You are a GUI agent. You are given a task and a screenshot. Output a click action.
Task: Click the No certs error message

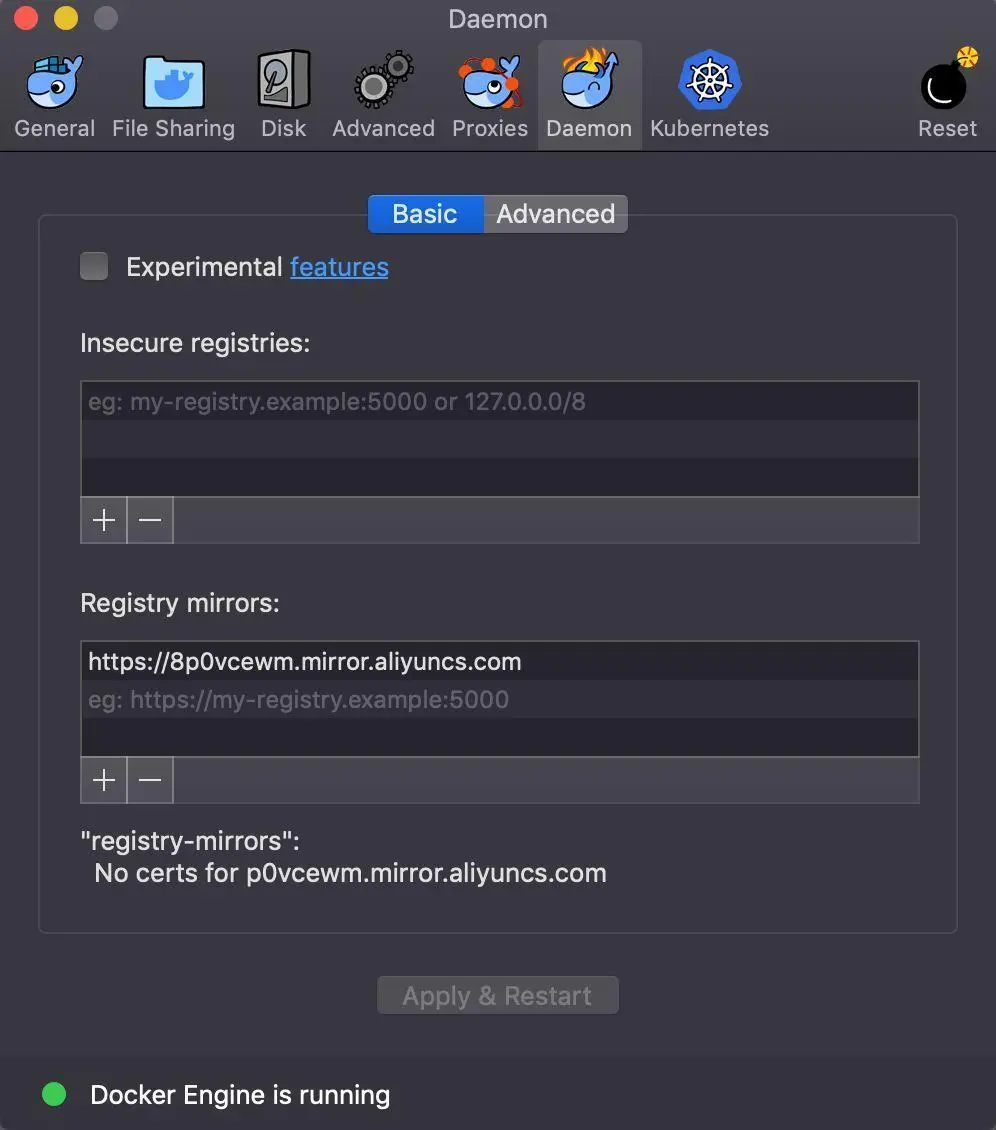point(350,873)
